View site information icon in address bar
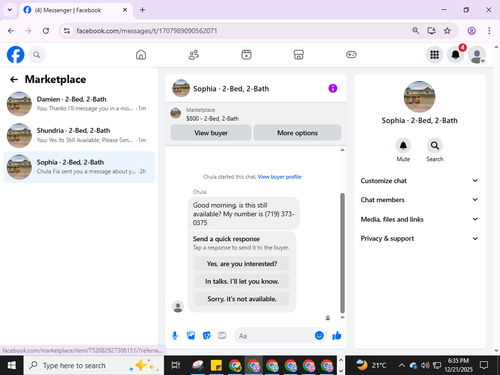Image resolution: width=500 pixels, height=375 pixels. pos(67,31)
